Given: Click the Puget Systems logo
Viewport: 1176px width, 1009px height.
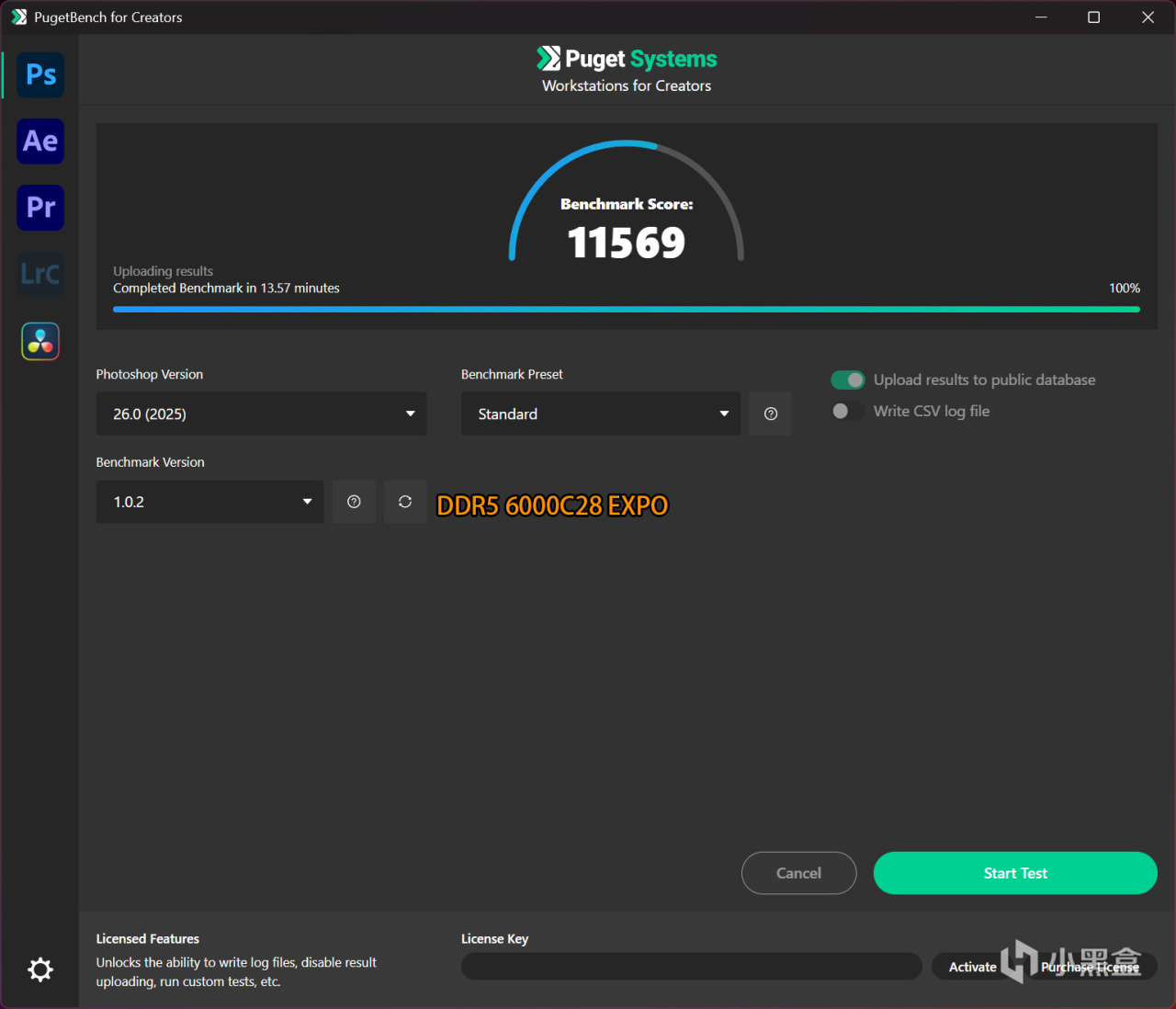Looking at the screenshot, I should (627, 59).
